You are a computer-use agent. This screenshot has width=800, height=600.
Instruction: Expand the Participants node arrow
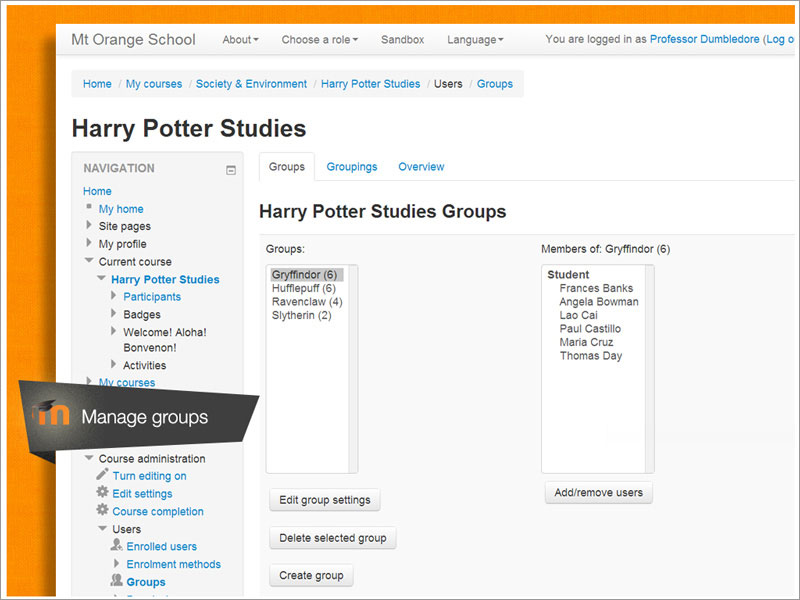tap(113, 296)
